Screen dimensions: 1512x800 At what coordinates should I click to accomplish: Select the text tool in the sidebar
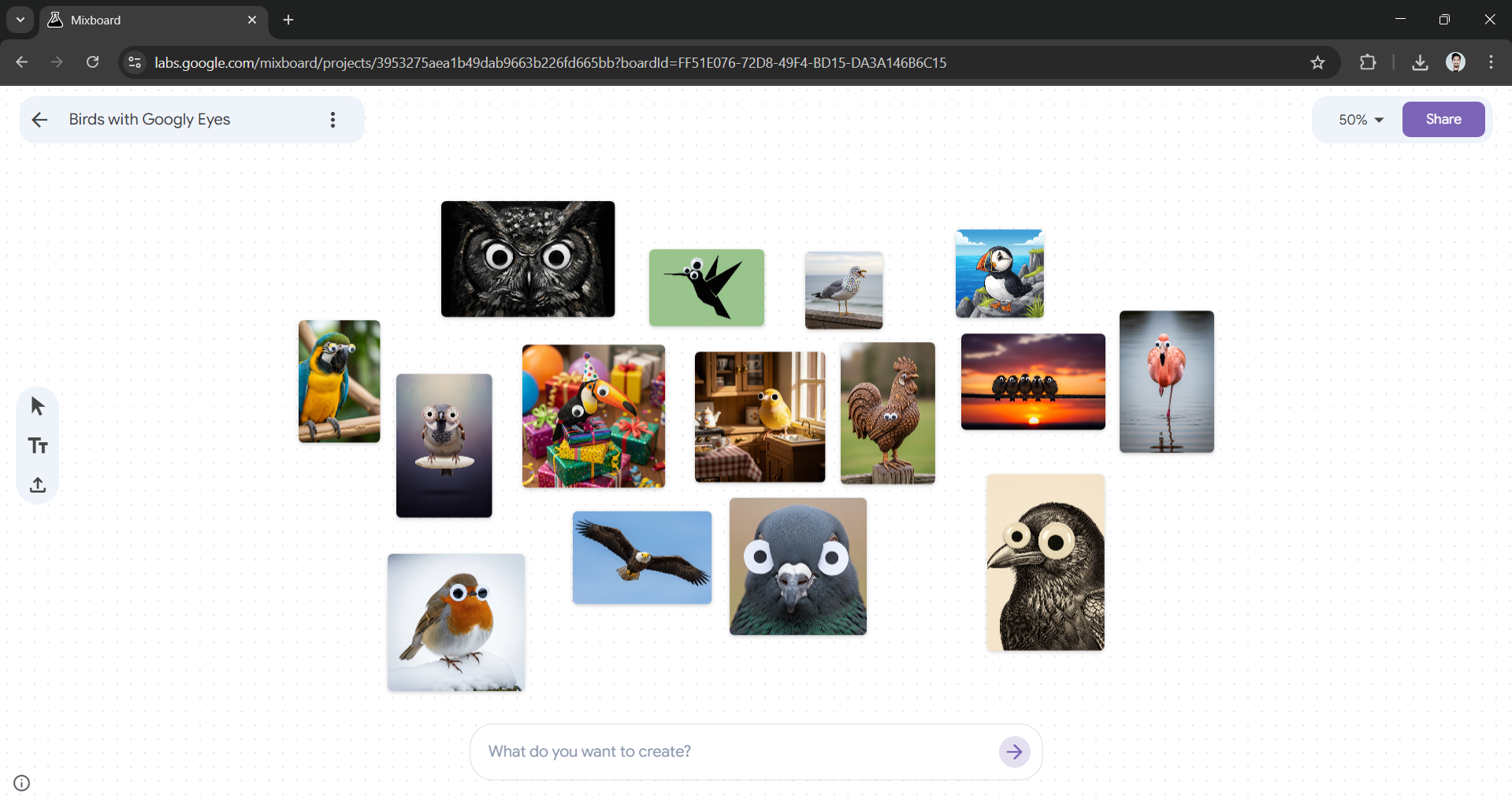pyautogui.click(x=37, y=445)
